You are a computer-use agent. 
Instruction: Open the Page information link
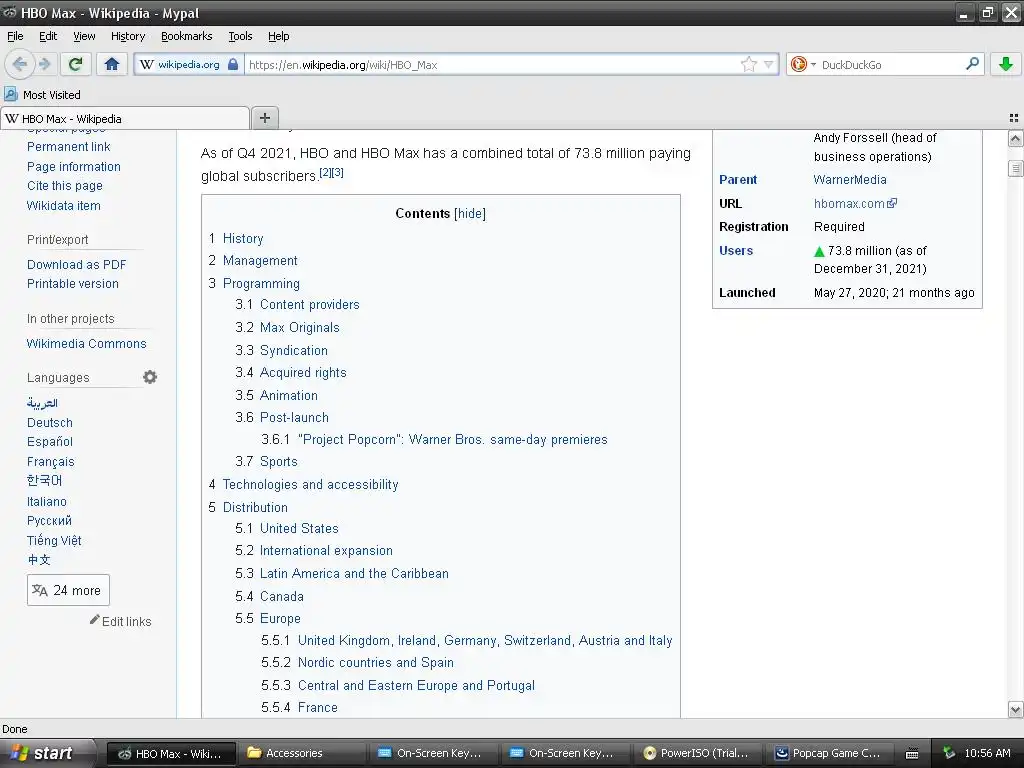(x=74, y=167)
